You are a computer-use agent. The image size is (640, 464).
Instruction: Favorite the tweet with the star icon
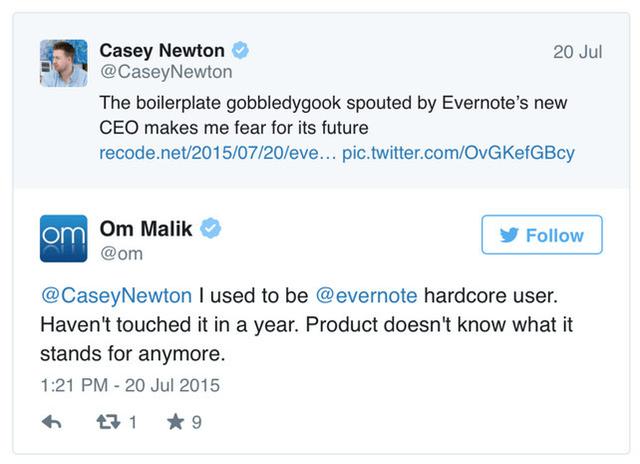click(x=176, y=422)
